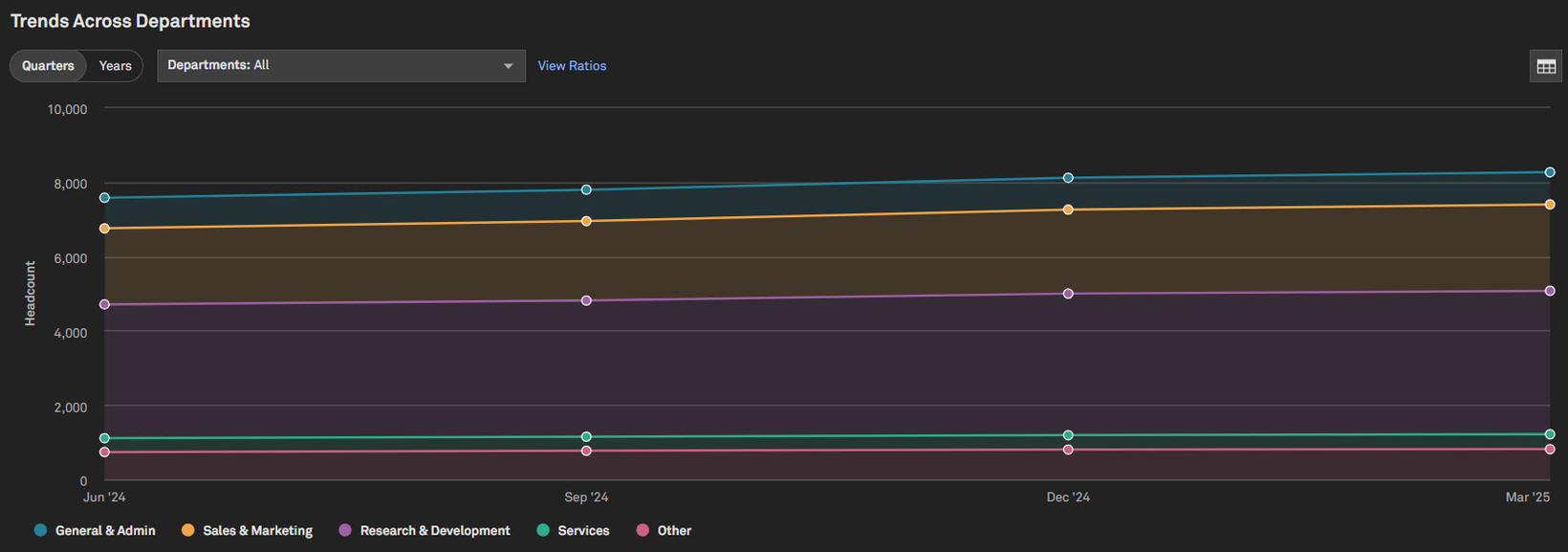Click the 6,000 y-axis label
The width and height of the screenshot is (1568, 552).
click(x=70, y=258)
